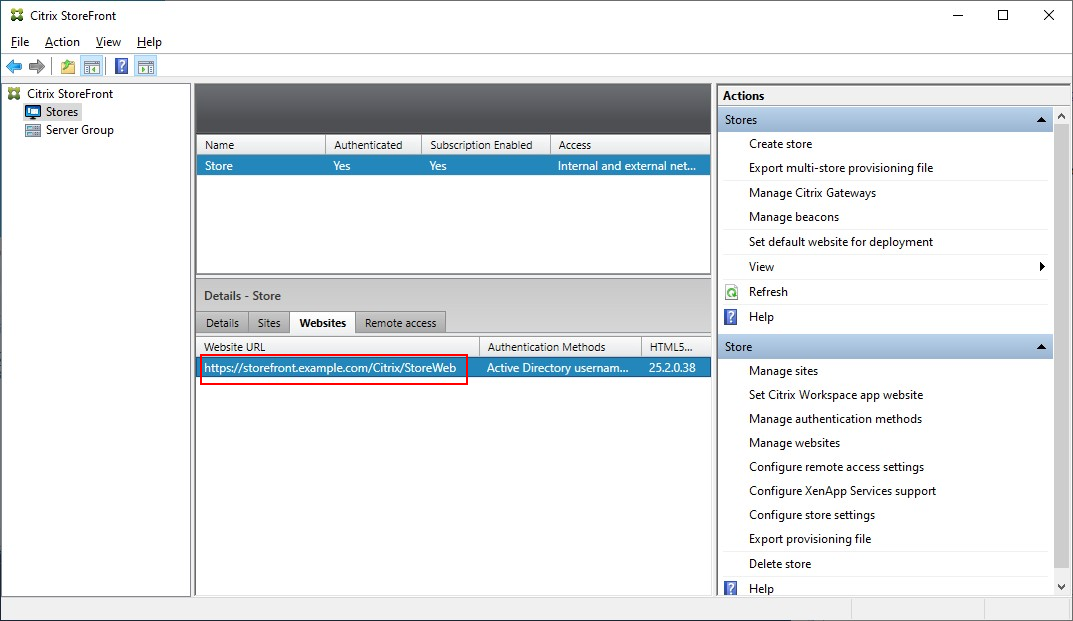Switch to the Remote access tab
The width and height of the screenshot is (1073, 621).
(400, 322)
